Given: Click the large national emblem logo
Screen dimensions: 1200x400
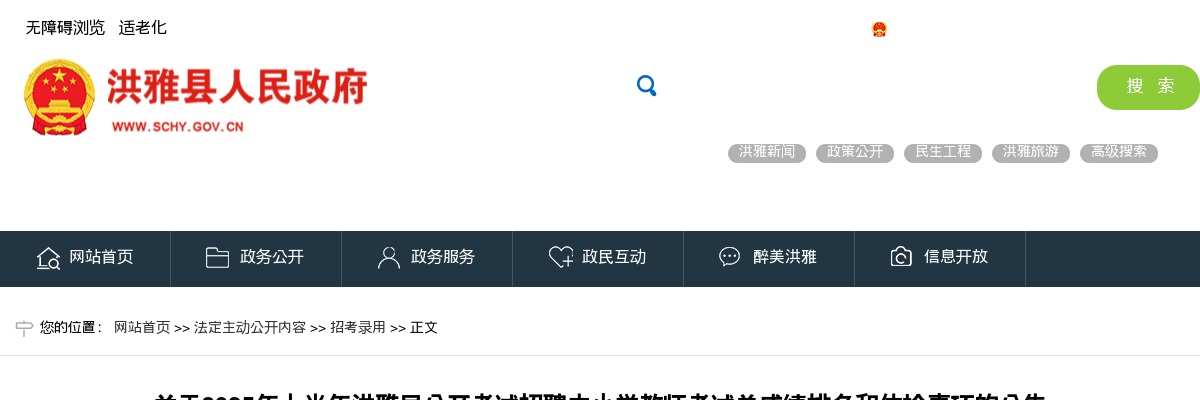Looking at the screenshot, I should pos(59,97).
